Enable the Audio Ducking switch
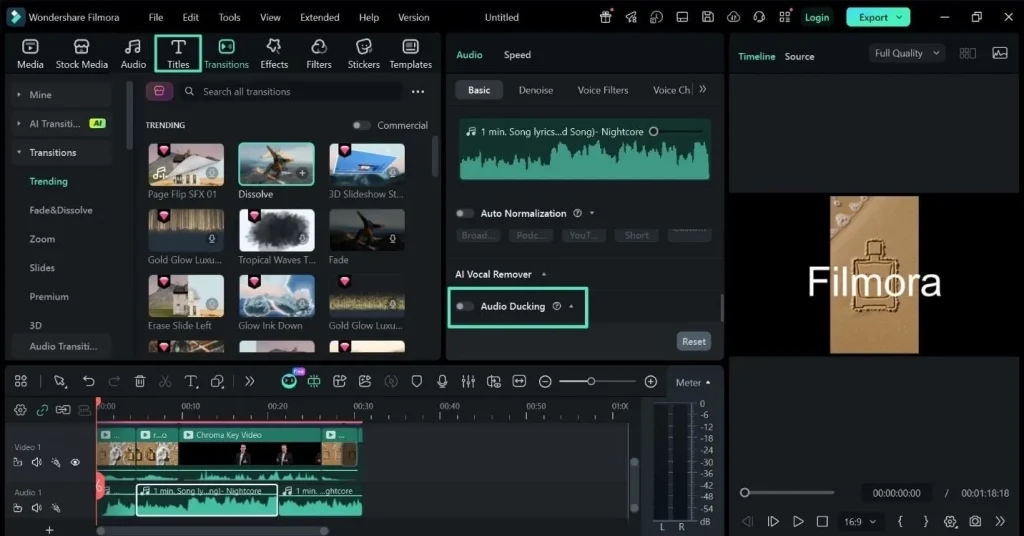 (464, 306)
